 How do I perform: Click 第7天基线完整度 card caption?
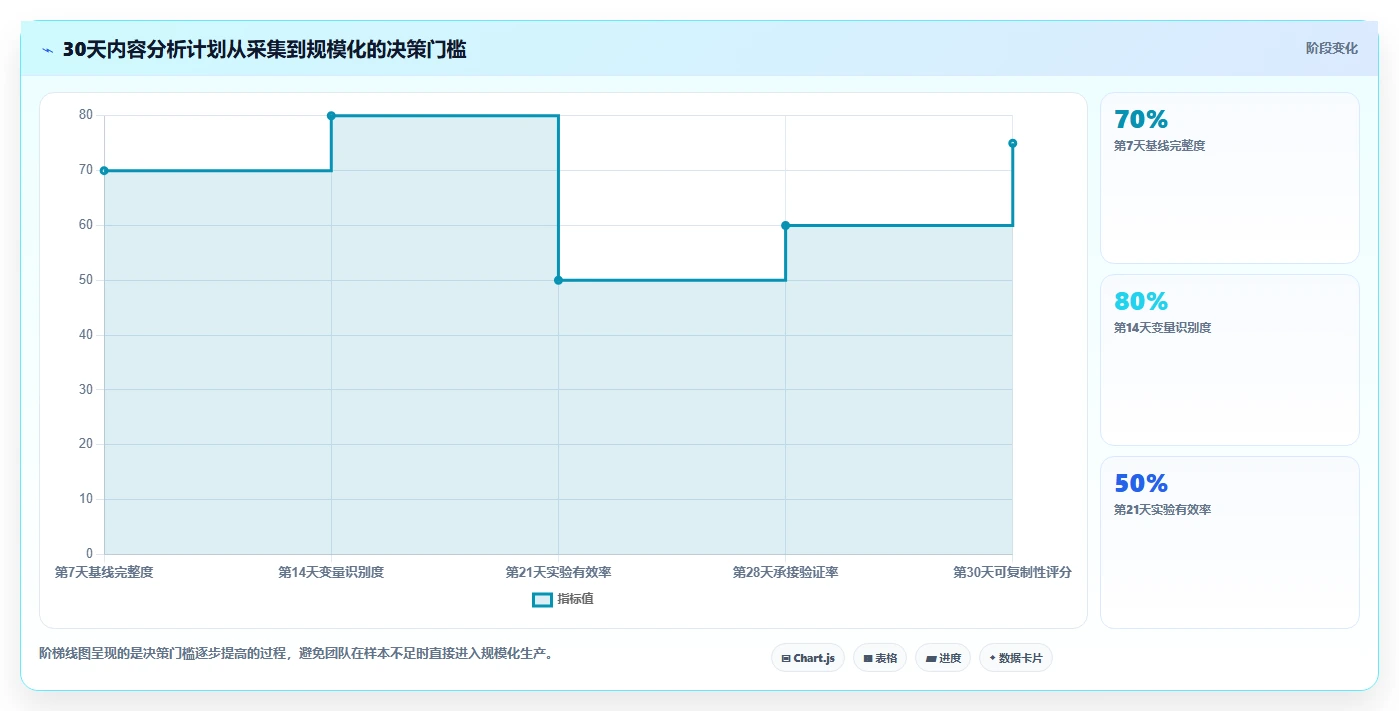tap(1160, 146)
